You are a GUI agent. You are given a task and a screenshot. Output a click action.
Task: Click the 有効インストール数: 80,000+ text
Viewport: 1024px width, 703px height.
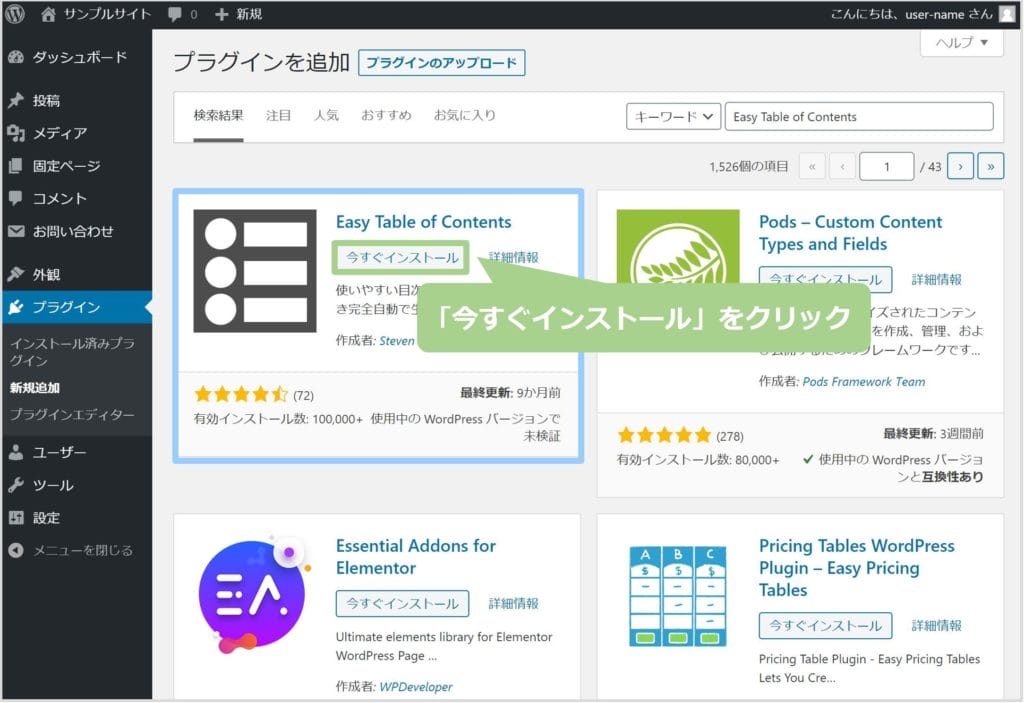click(698, 460)
